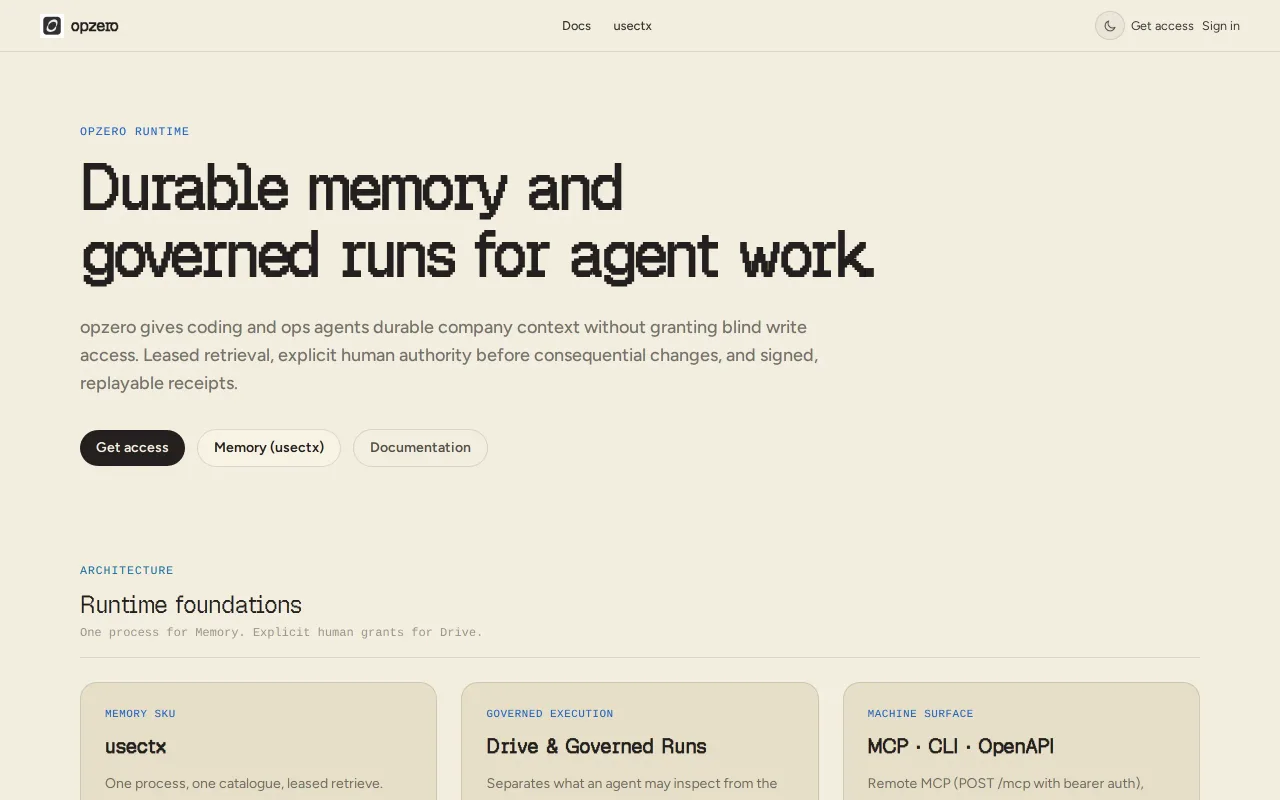Click the MEMORY SKU label
Viewport: 1280px width, 800px height.
click(x=140, y=714)
